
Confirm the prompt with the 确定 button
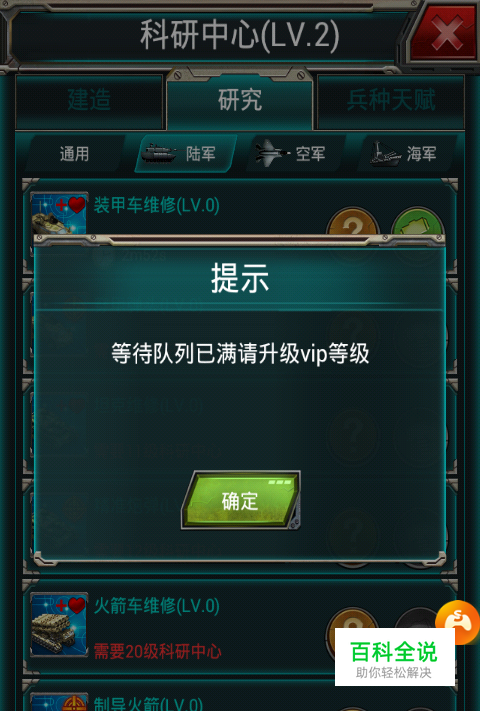(x=241, y=500)
